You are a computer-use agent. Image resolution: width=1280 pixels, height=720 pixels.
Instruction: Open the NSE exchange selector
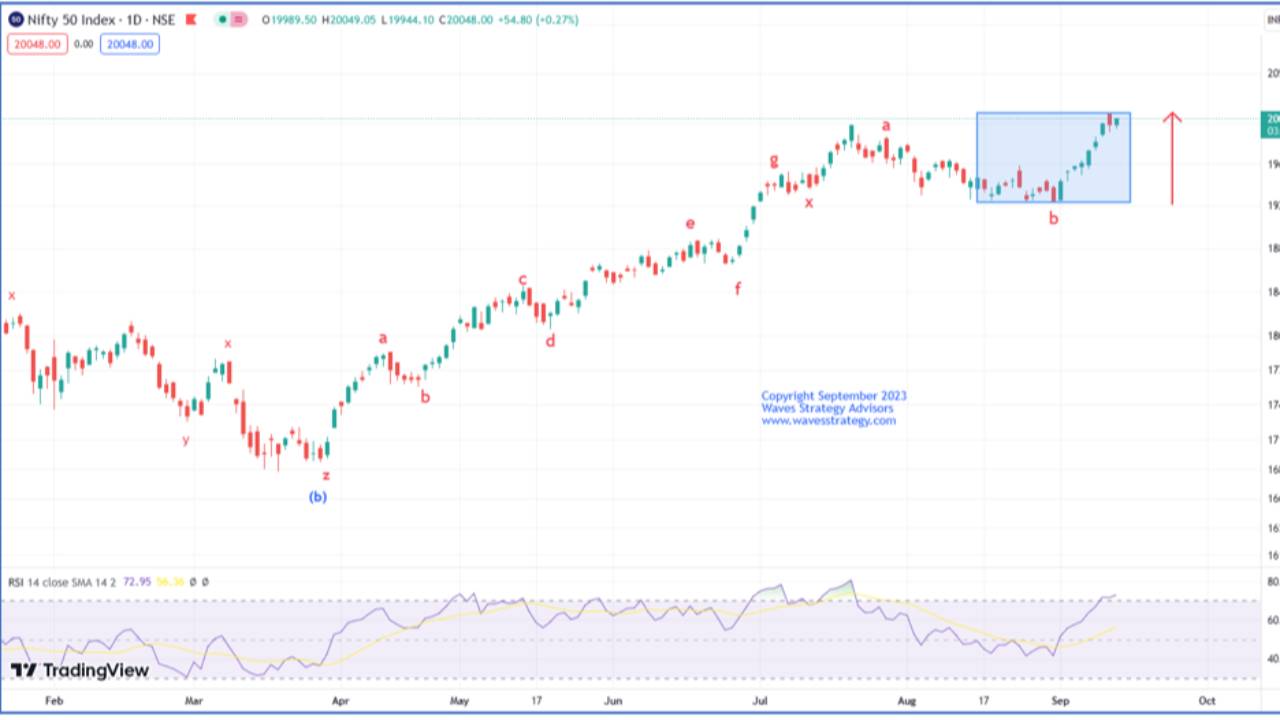pos(162,19)
